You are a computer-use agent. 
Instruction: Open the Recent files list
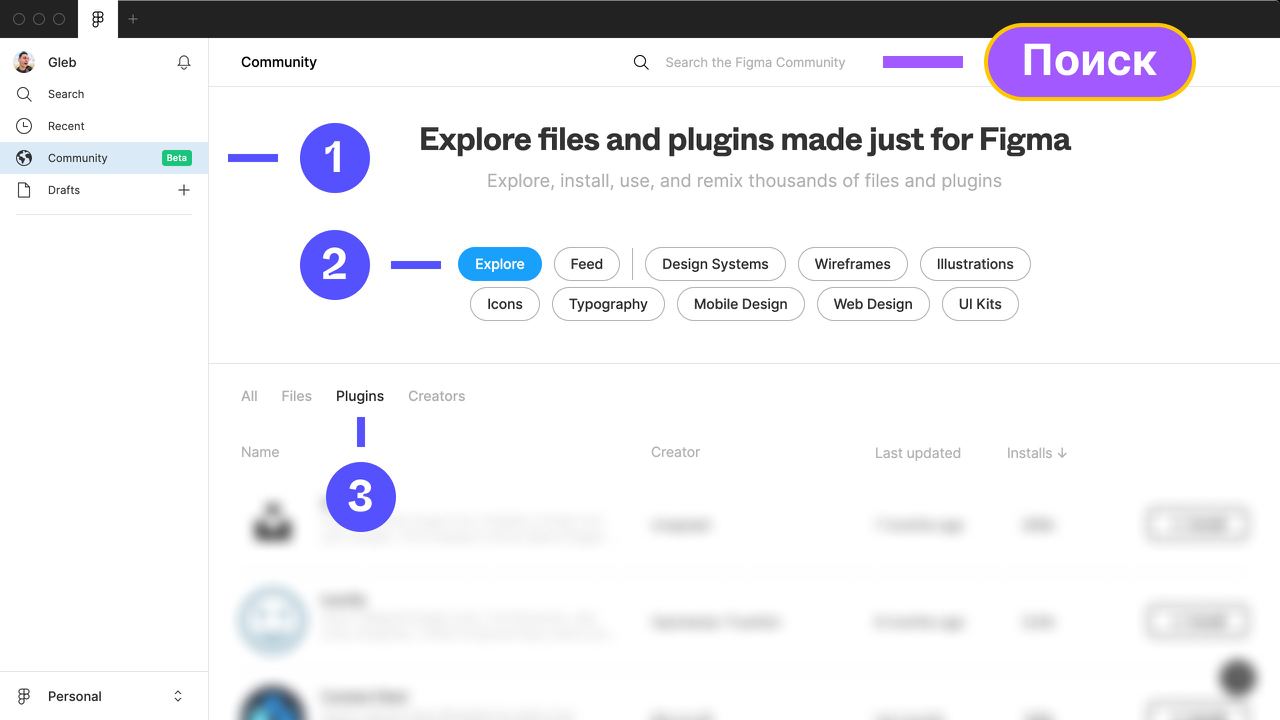pos(104,126)
